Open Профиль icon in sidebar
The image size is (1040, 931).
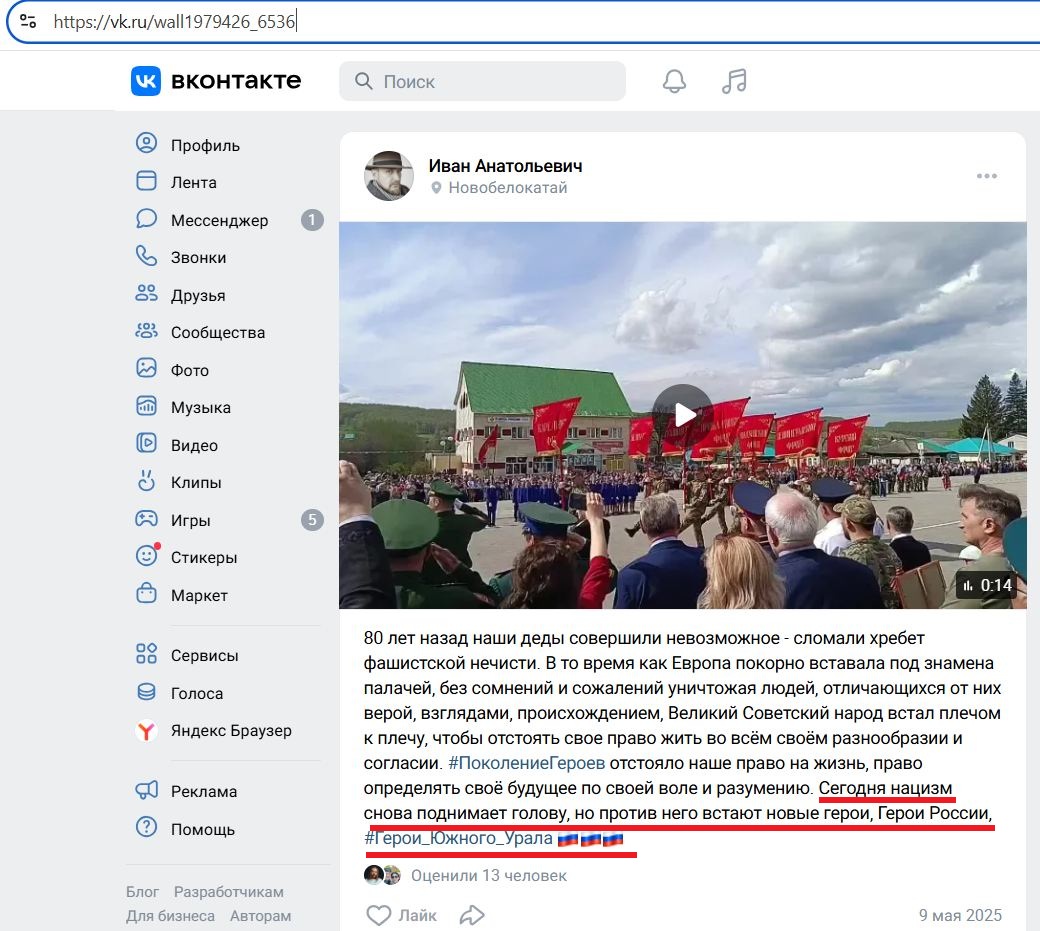147,143
